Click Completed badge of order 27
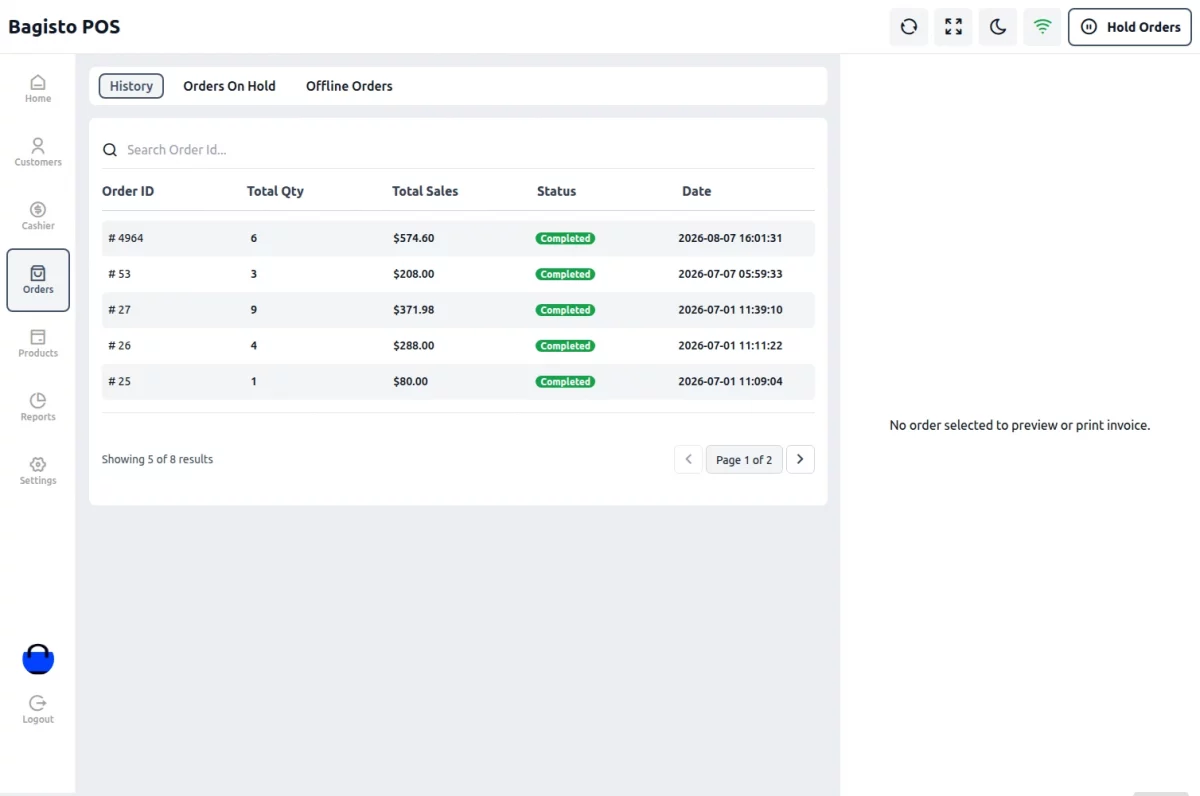 tap(565, 310)
